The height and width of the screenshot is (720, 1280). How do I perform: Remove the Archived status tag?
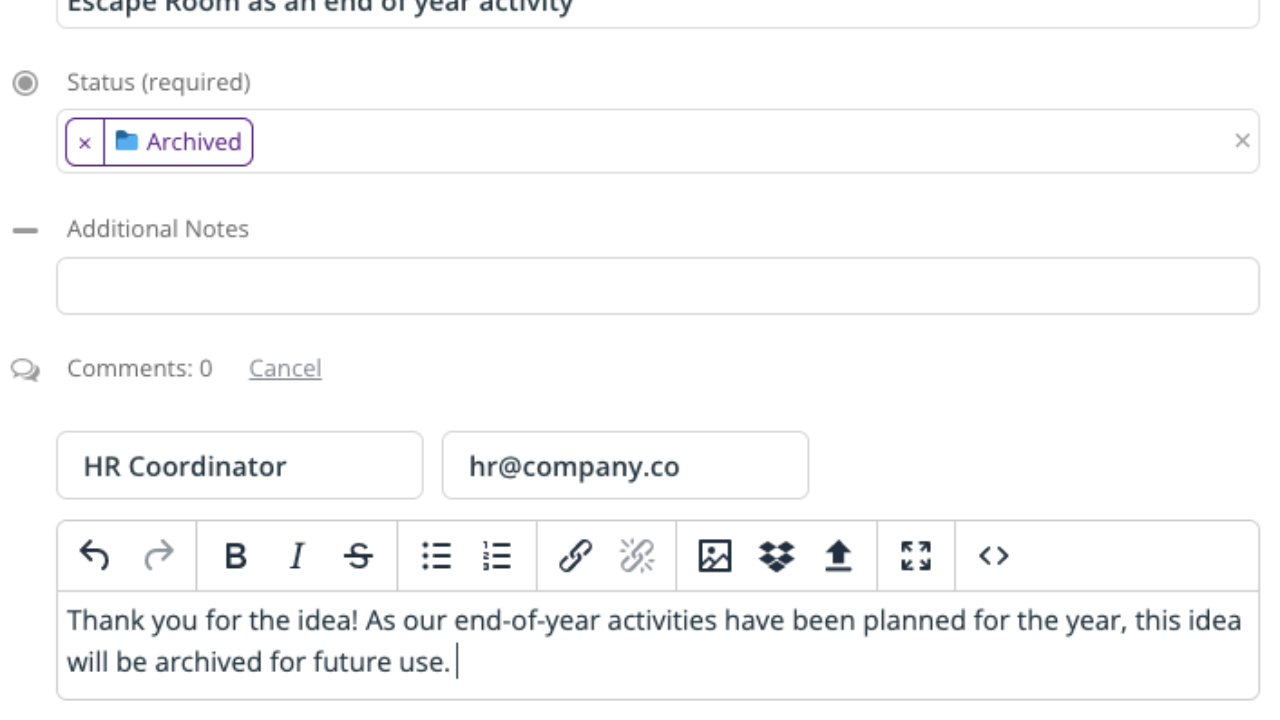85,142
